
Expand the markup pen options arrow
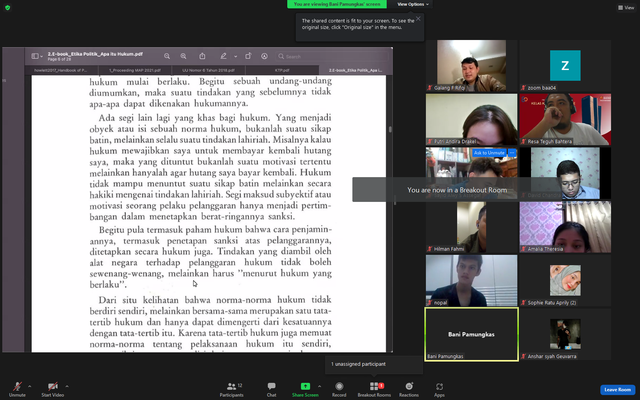236,57
